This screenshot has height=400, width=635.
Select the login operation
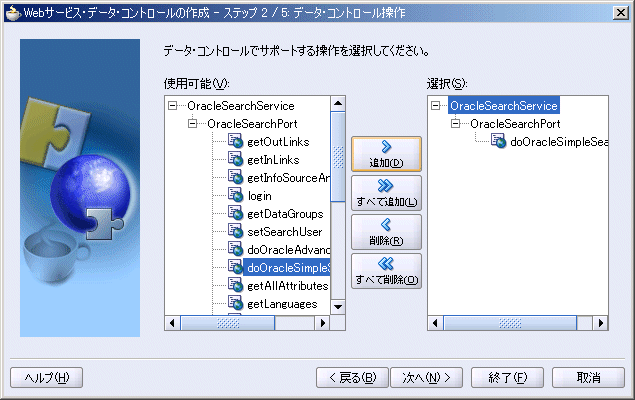click(x=260, y=196)
